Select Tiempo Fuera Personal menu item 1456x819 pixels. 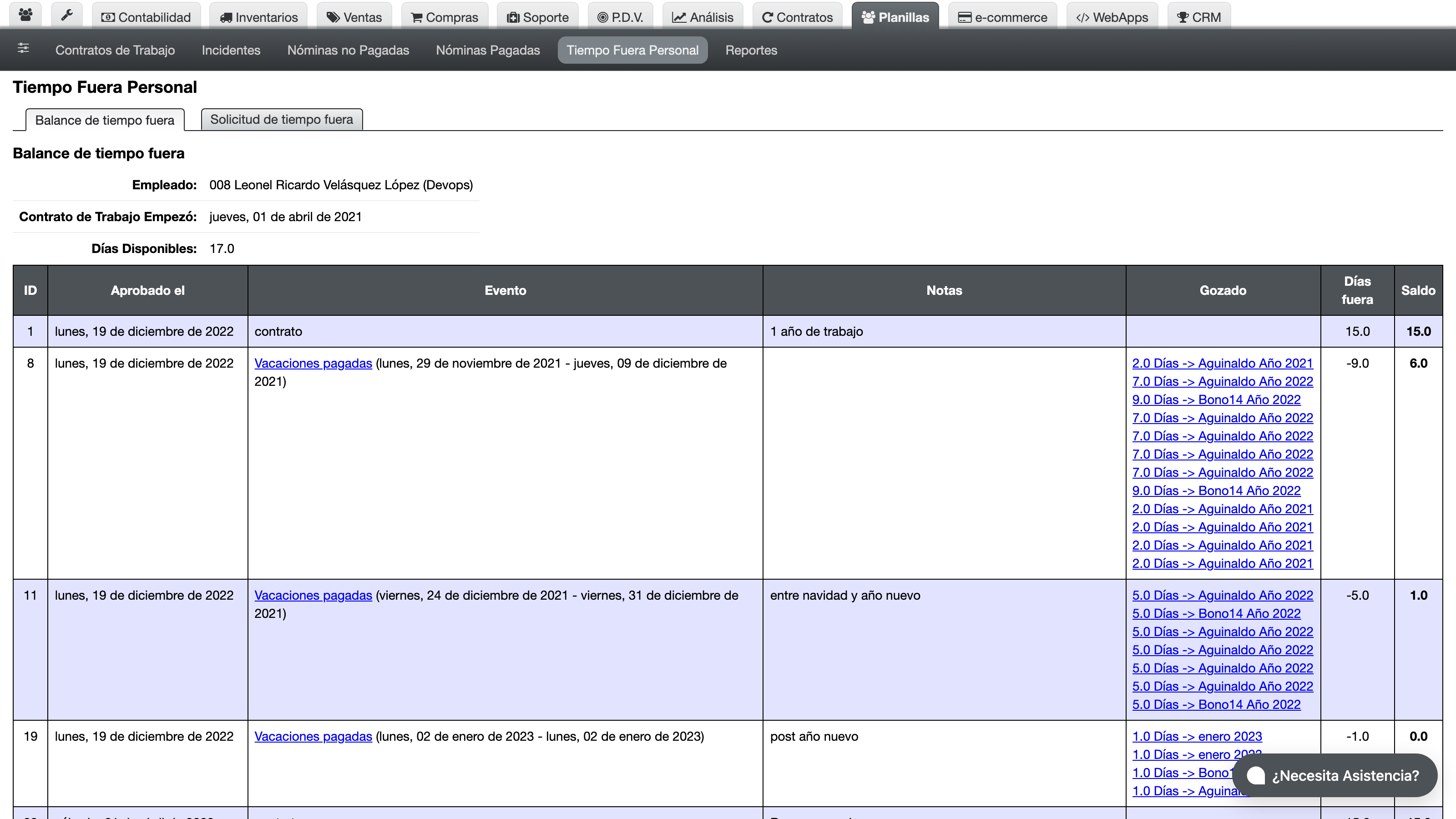click(632, 51)
